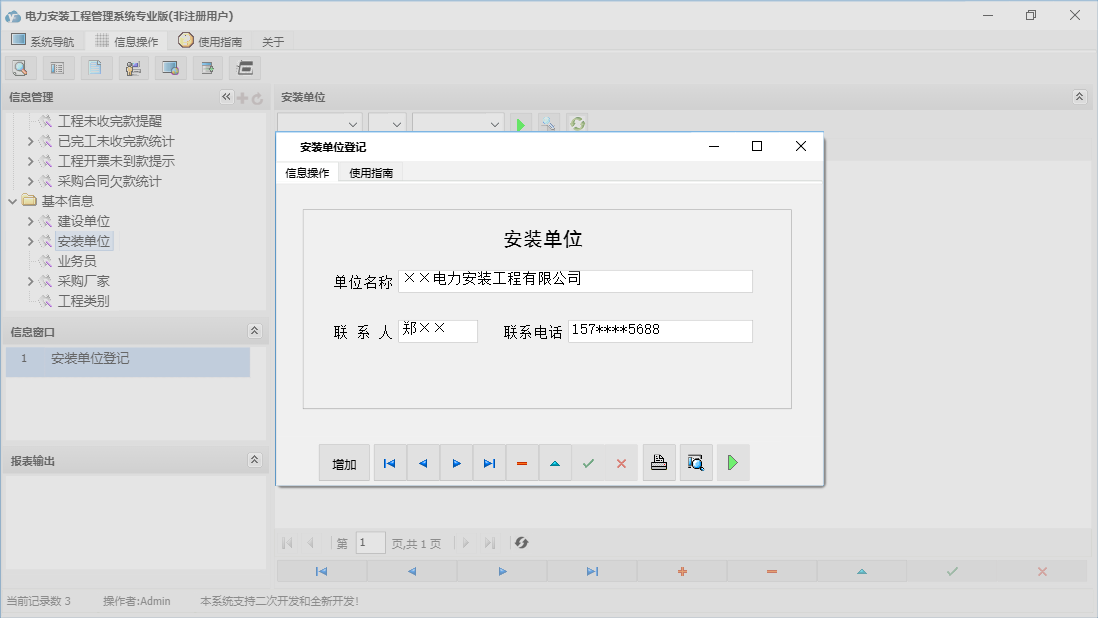This screenshot has height=618, width=1098.
Task: Select the print icon in the dialog toolbar
Action: click(x=659, y=462)
